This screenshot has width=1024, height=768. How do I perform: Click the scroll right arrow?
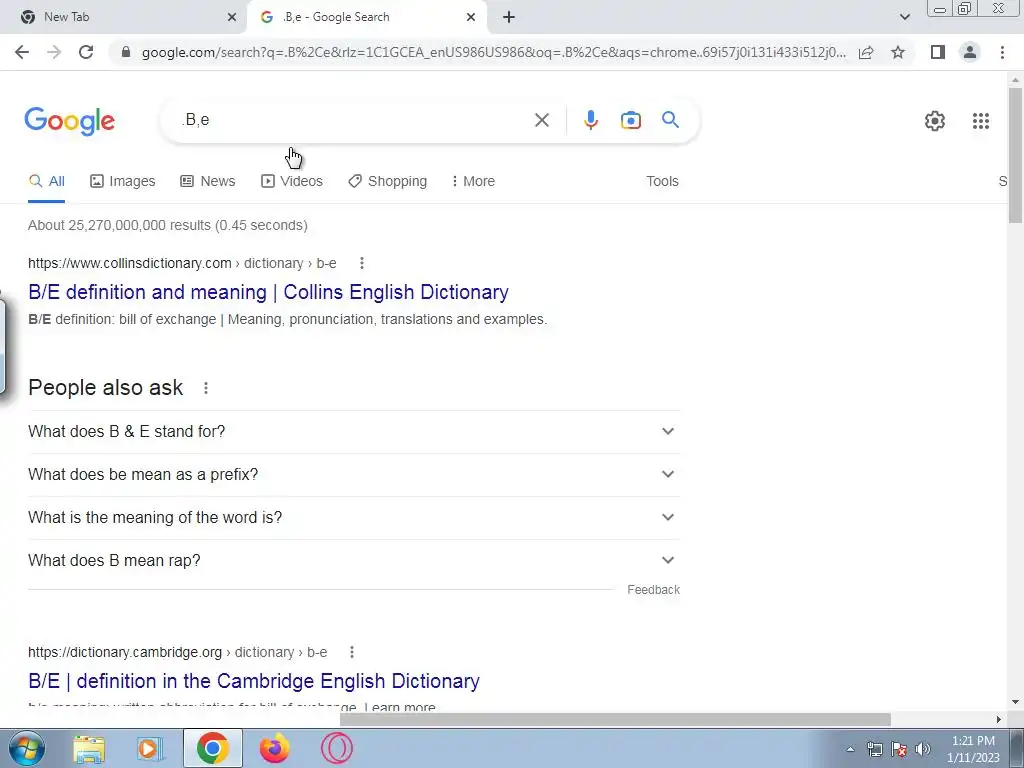tap(999, 719)
